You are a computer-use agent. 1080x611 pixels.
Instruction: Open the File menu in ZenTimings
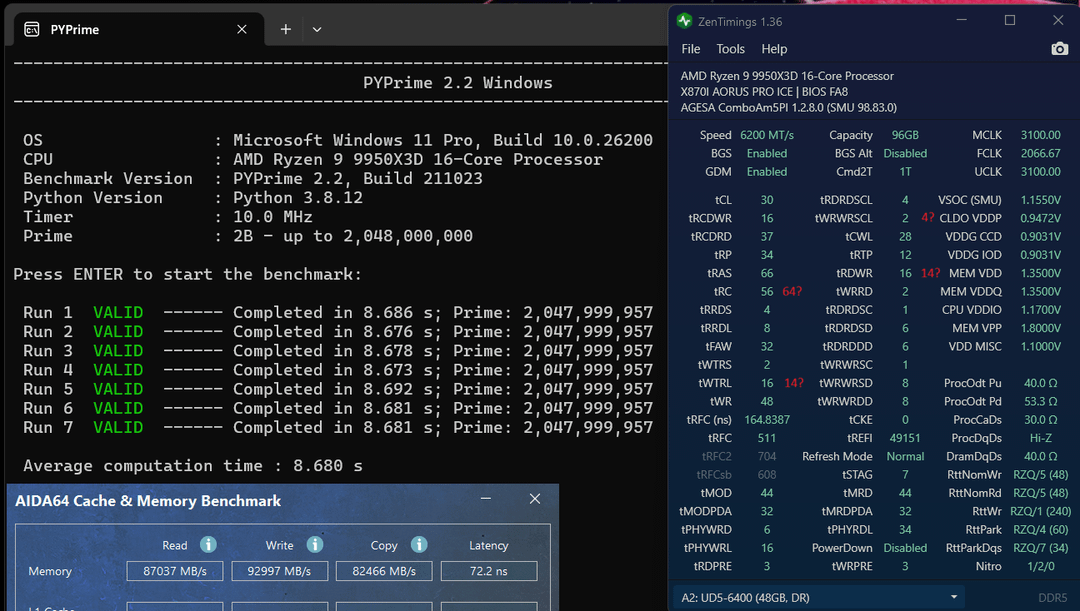pos(691,49)
